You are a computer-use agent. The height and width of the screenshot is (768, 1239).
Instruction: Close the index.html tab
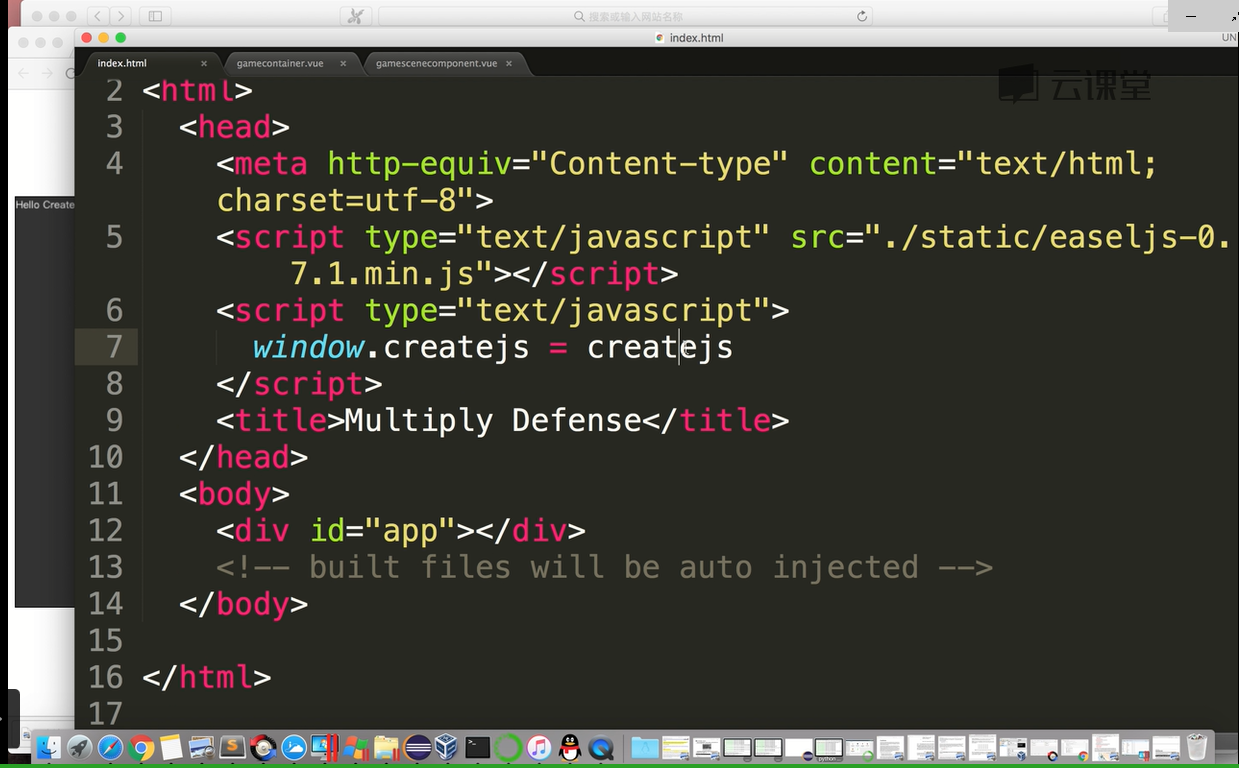[x=204, y=63]
